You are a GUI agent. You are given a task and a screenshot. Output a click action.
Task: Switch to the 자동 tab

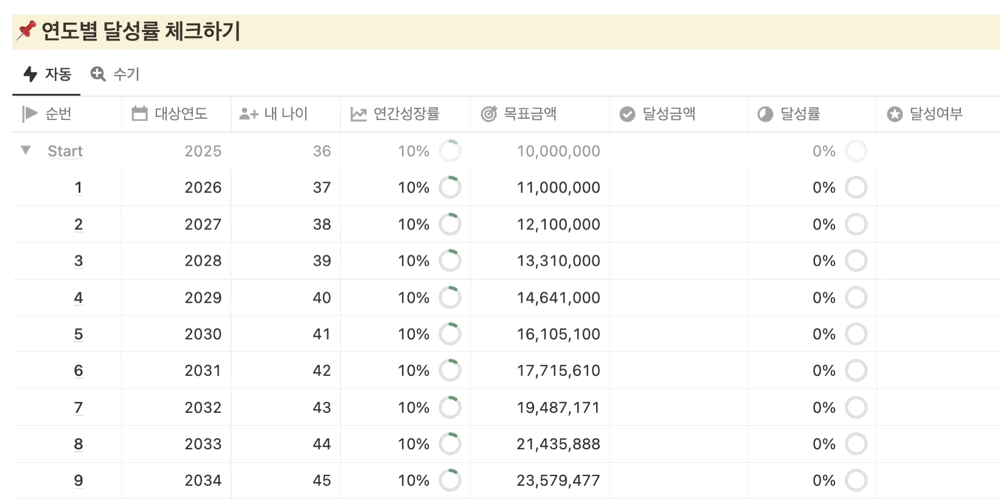pyautogui.click(x=47, y=75)
